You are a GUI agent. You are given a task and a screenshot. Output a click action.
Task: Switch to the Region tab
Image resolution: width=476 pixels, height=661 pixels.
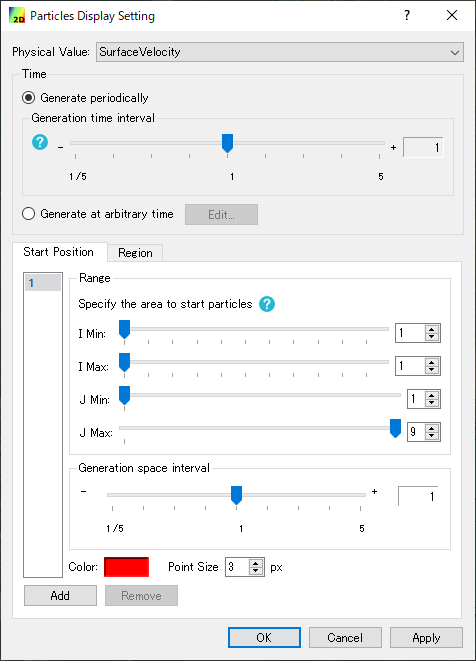135,253
